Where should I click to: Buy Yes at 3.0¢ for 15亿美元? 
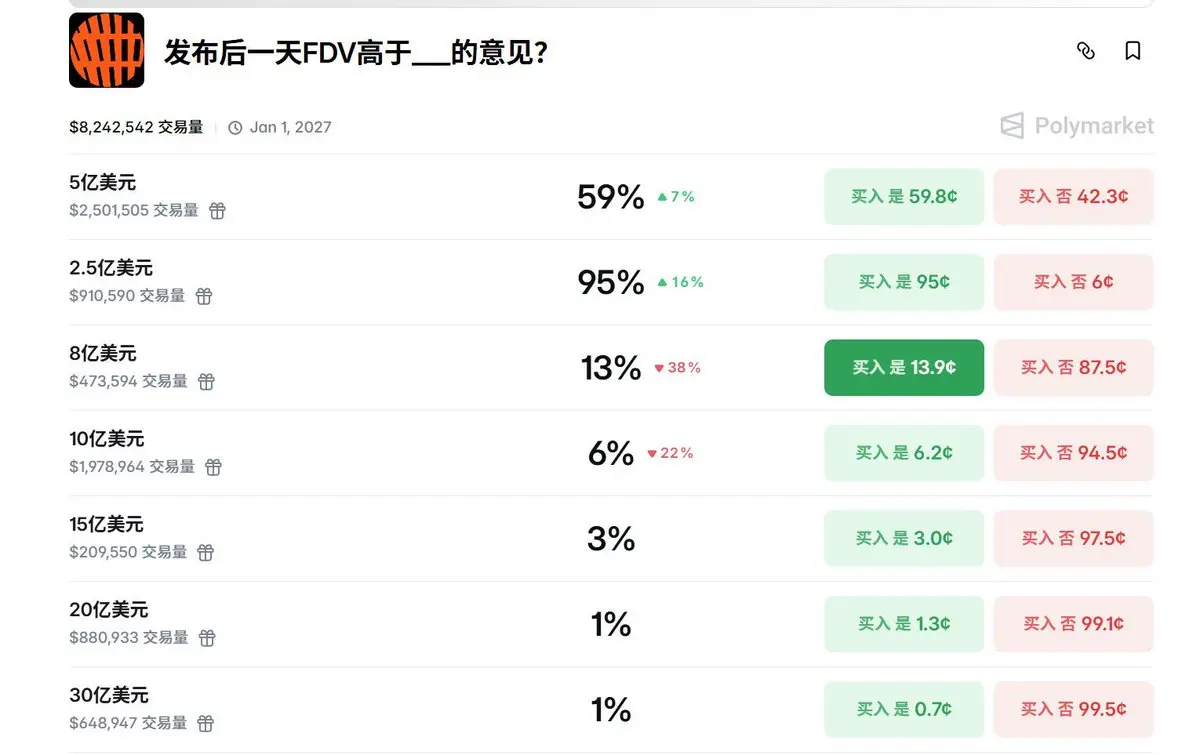[x=903, y=539]
